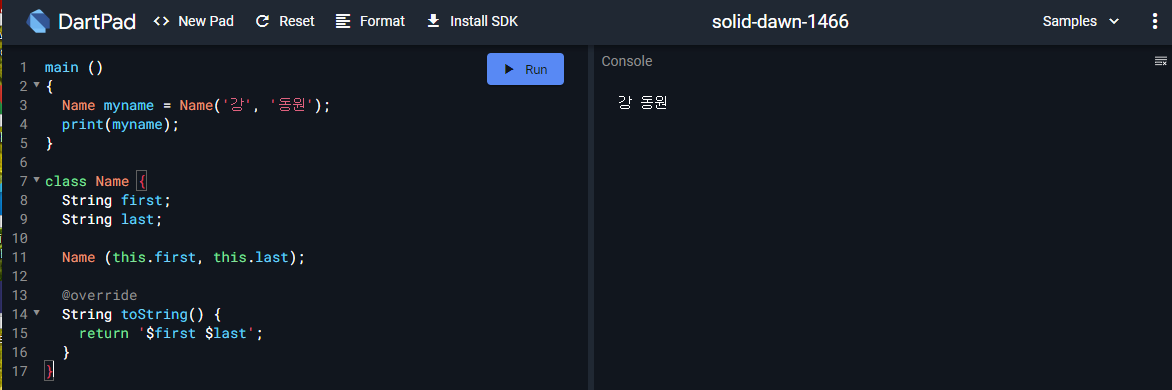Click the closing brace on line 17
This screenshot has width=1172, height=390.
click(x=49, y=371)
